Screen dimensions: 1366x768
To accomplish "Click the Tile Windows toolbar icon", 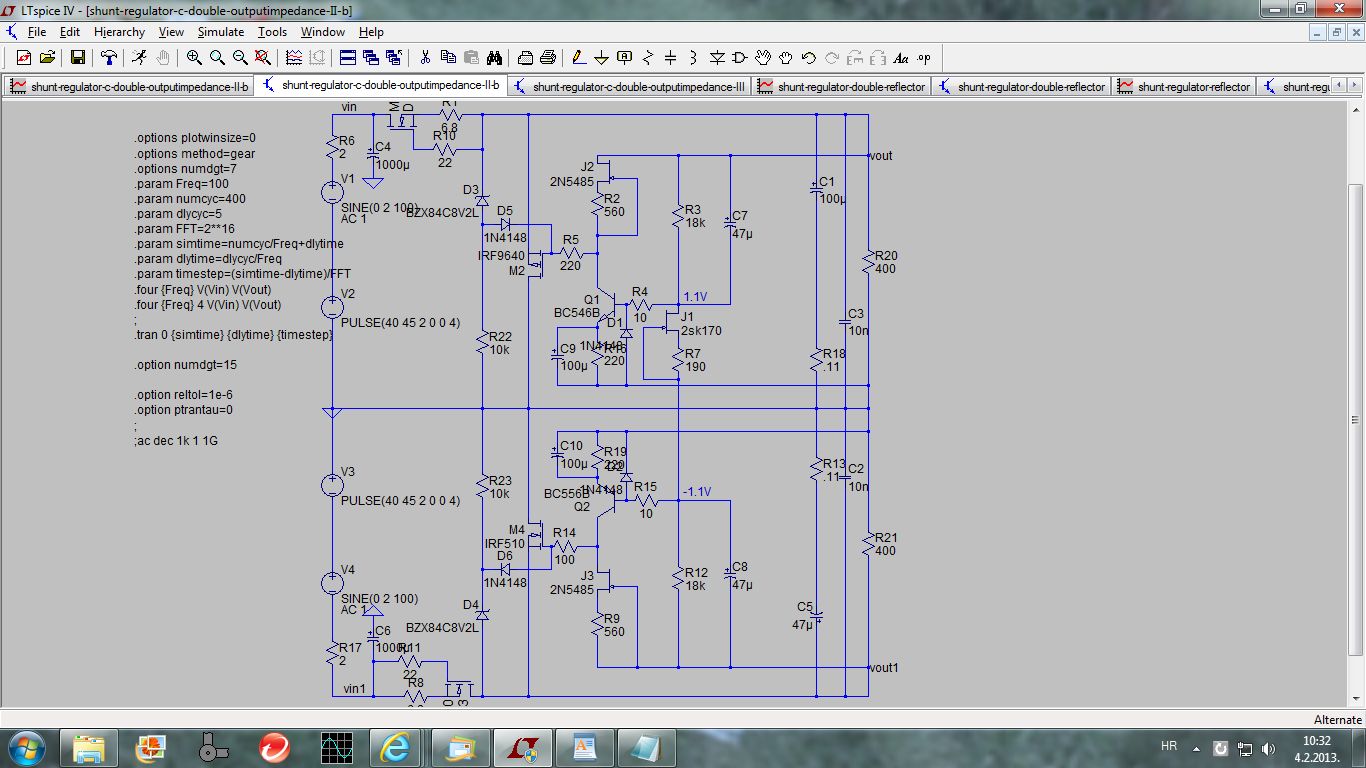I will click(348, 57).
